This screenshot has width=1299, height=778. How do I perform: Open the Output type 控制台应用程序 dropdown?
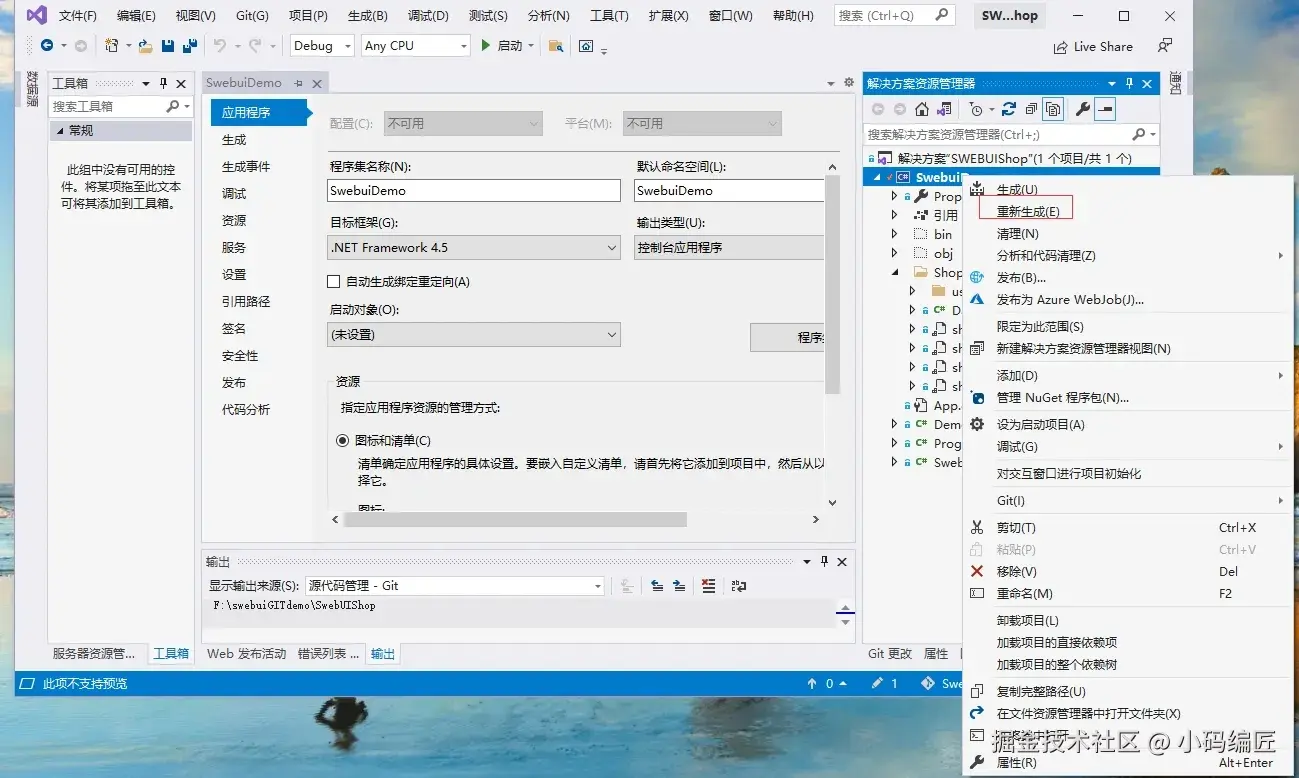point(729,248)
